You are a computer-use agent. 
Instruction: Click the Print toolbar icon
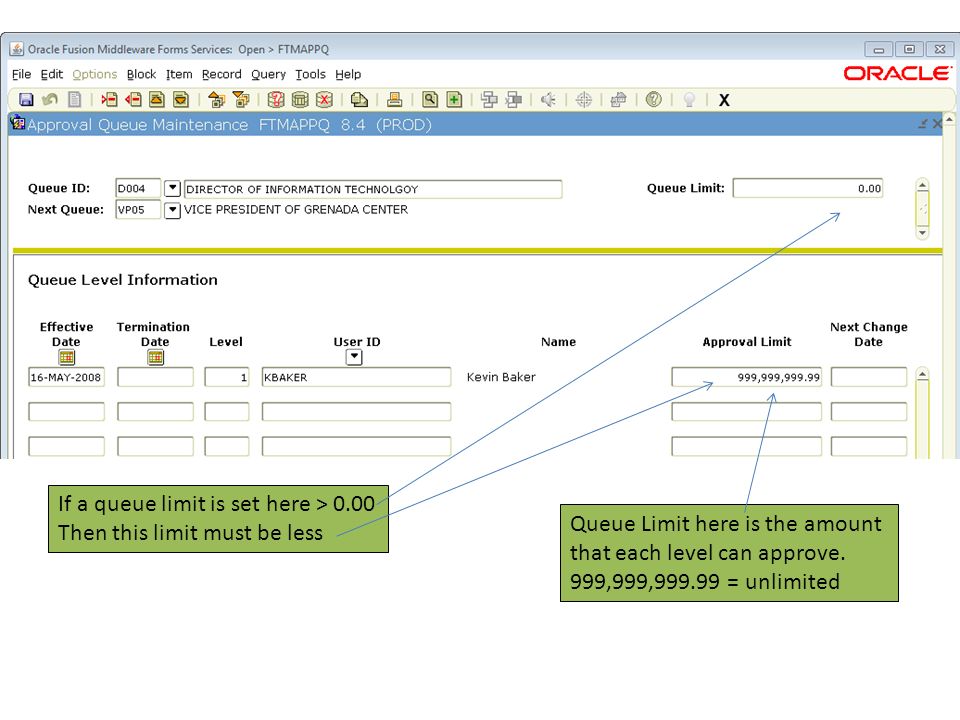pos(395,99)
